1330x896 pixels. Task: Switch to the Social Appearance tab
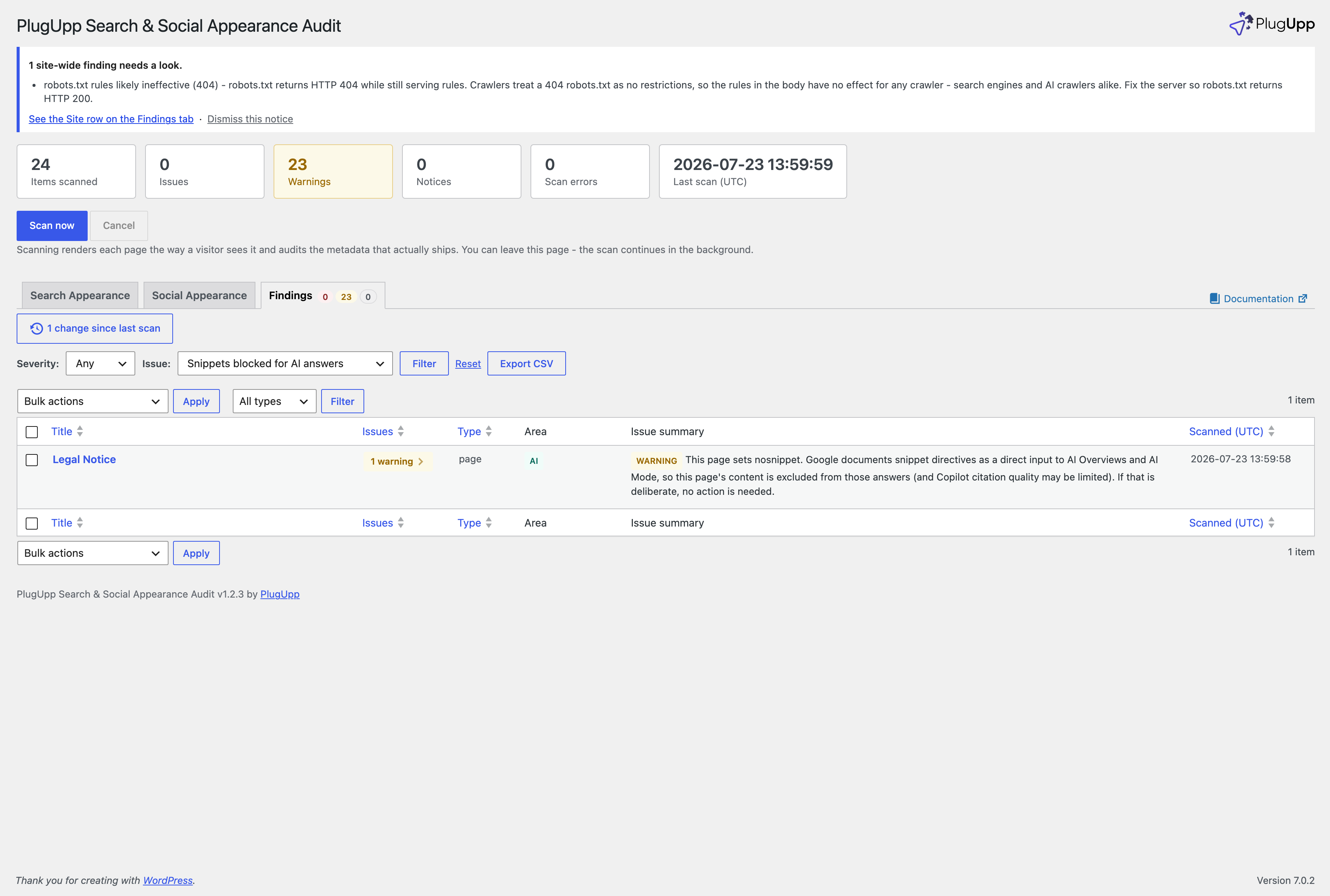(x=199, y=295)
